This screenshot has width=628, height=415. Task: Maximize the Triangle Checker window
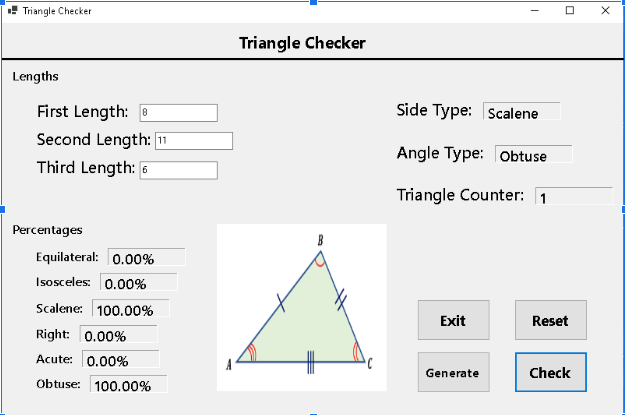pos(570,10)
